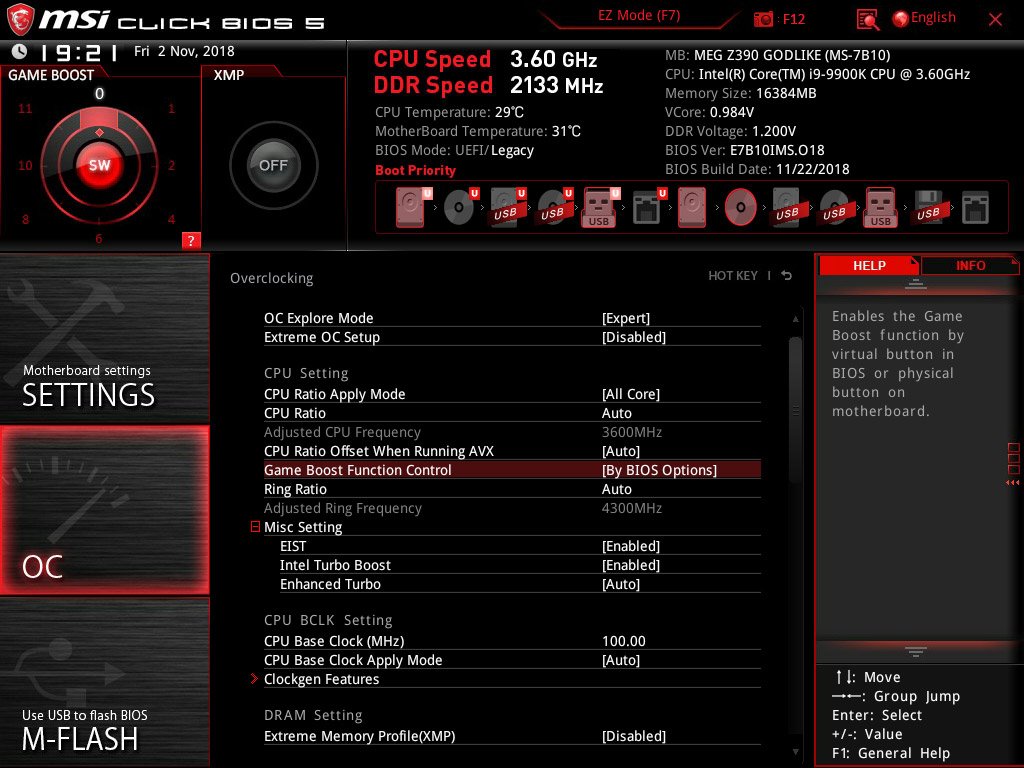Image resolution: width=1024 pixels, height=768 pixels.
Task: Change the Intel Turbo Boost Enabled value
Action: (631, 565)
